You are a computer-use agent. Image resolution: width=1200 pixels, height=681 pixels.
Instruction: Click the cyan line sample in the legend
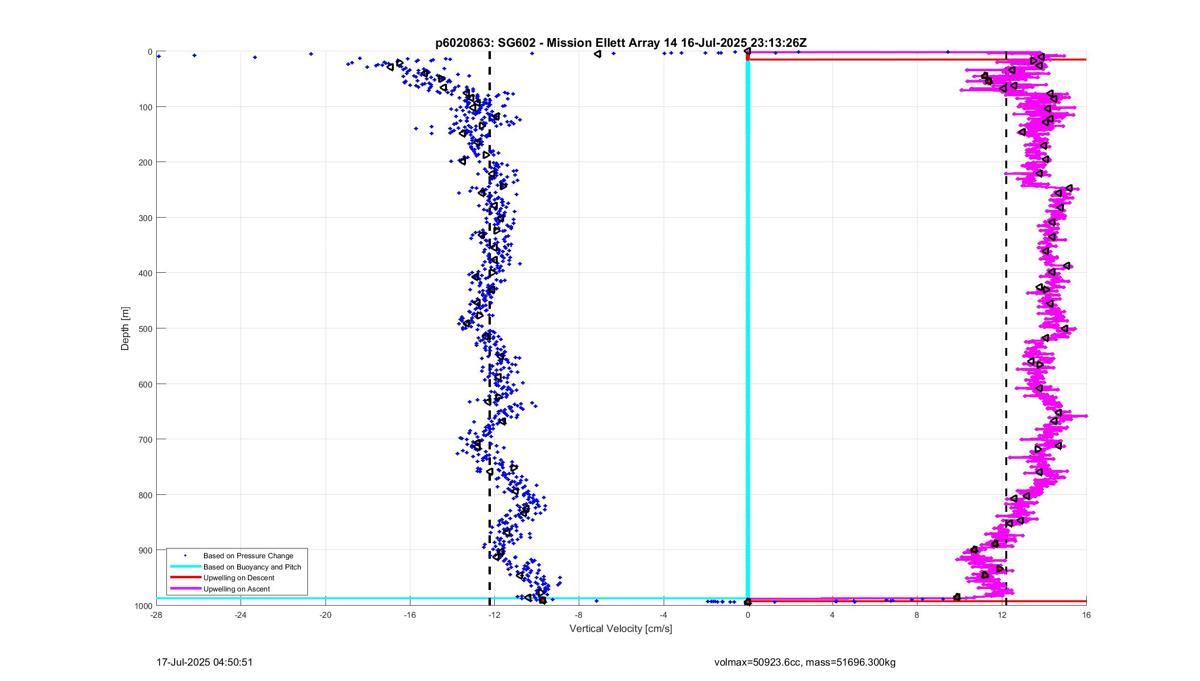[x=184, y=566]
